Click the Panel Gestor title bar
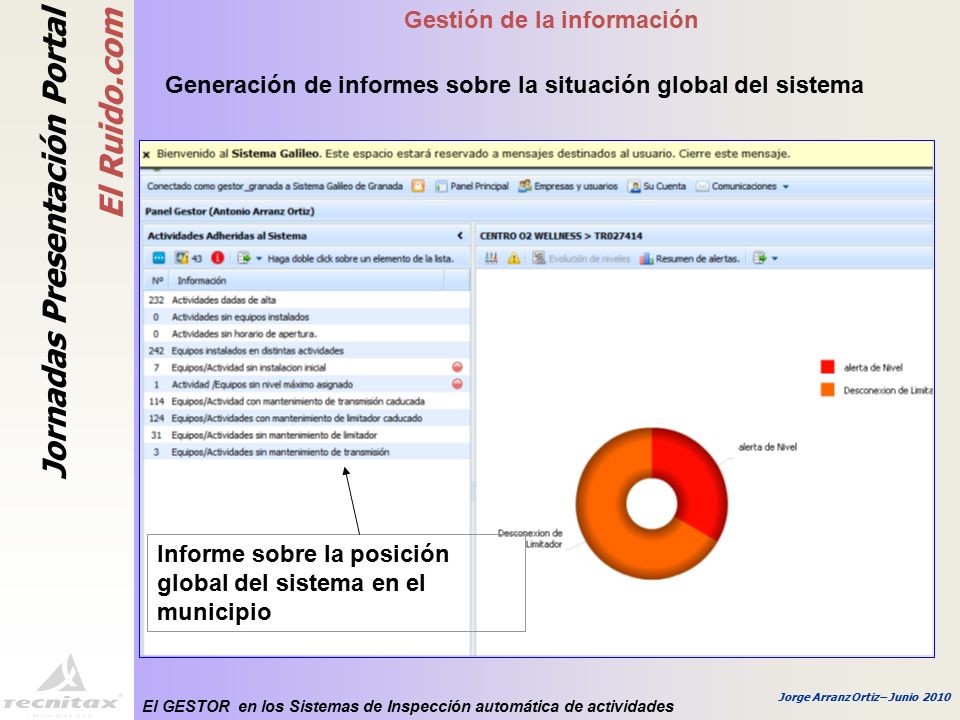 point(538,211)
